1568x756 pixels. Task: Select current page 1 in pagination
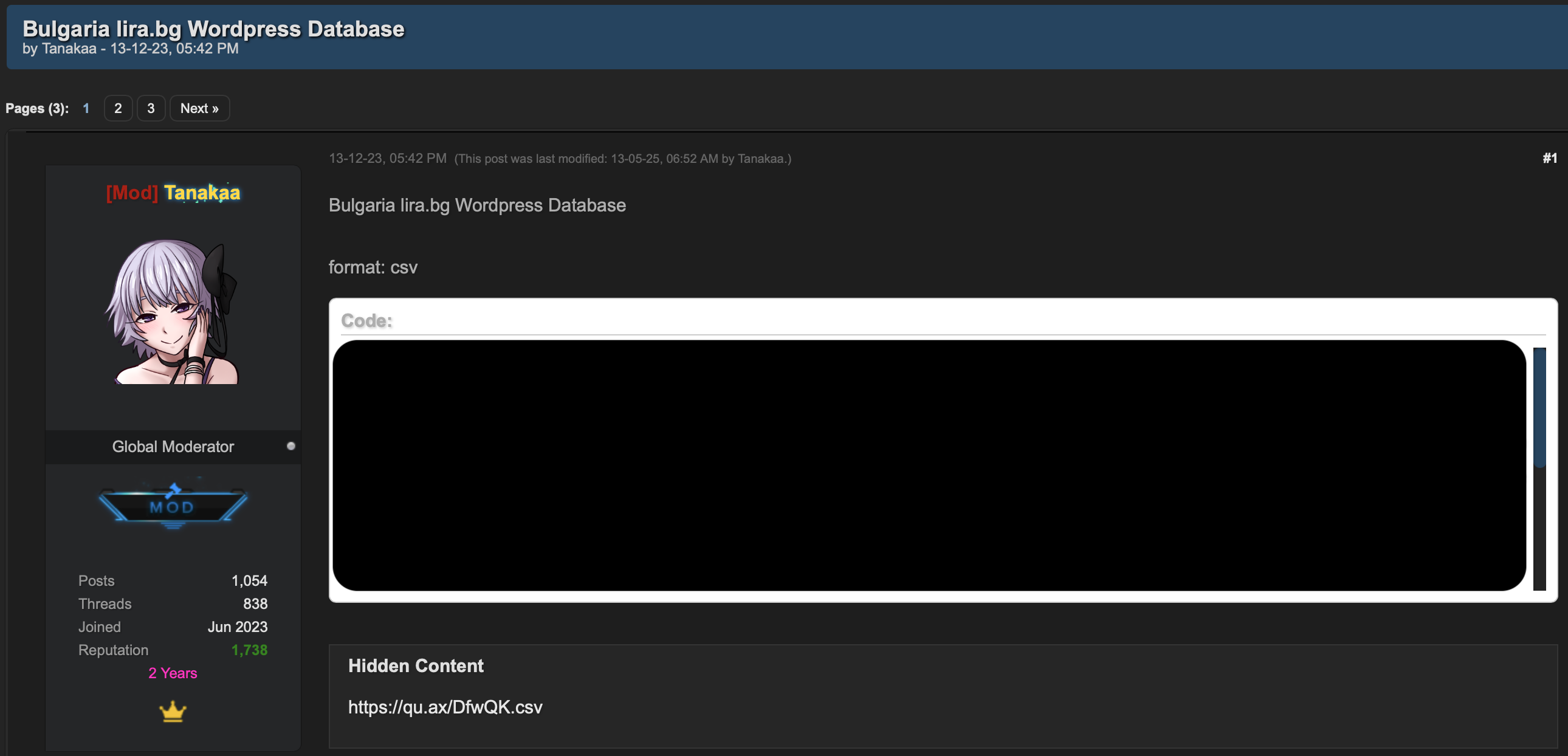[86, 108]
